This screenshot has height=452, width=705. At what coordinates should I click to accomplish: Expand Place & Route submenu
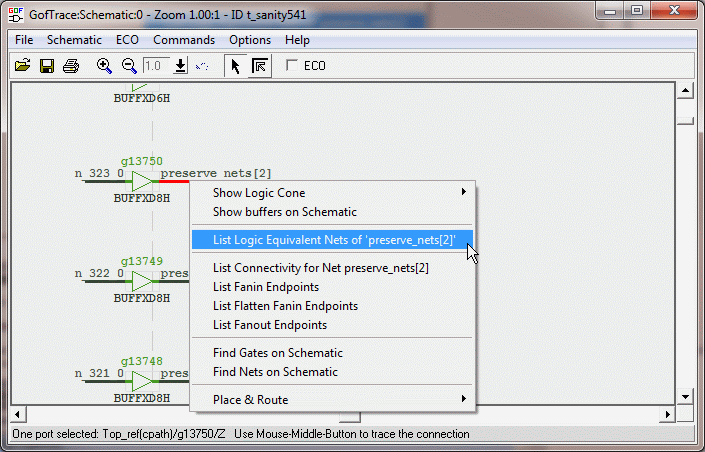click(332, 400)
